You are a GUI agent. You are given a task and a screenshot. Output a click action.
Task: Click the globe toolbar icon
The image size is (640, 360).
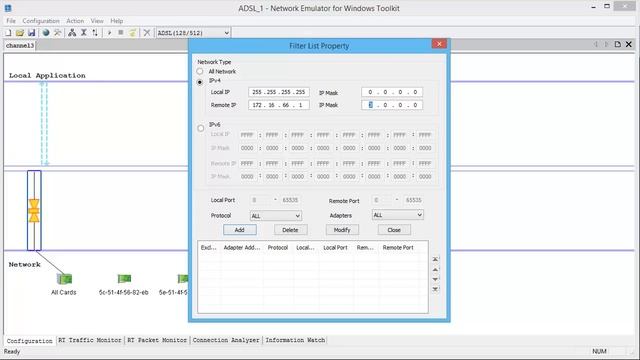46,33
